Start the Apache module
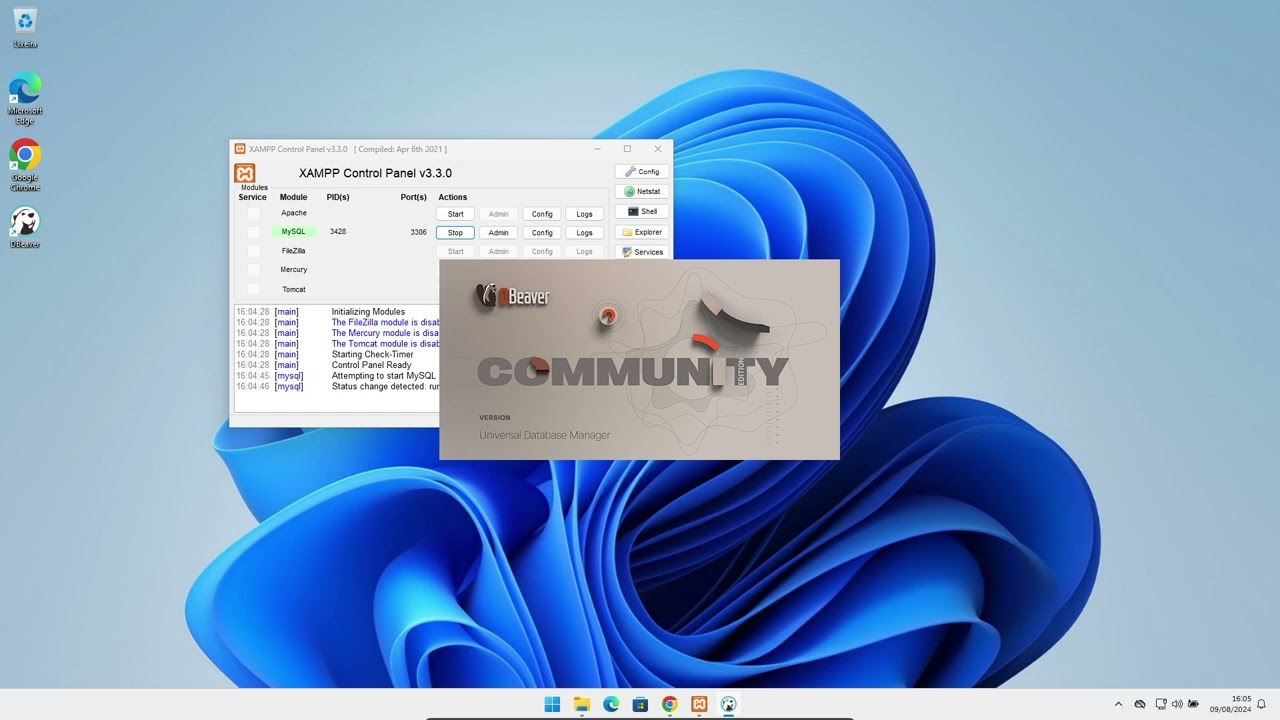This screenshot has height=720, width=1280. [x=455, y=214]
